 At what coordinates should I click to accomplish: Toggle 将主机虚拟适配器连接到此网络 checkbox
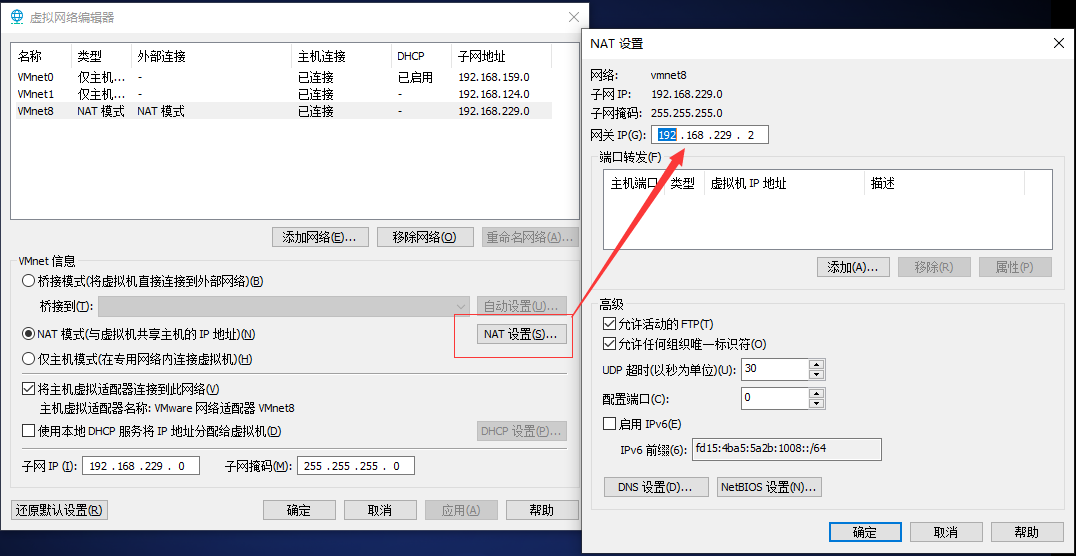pyautogui.click(x=28, y=389)
